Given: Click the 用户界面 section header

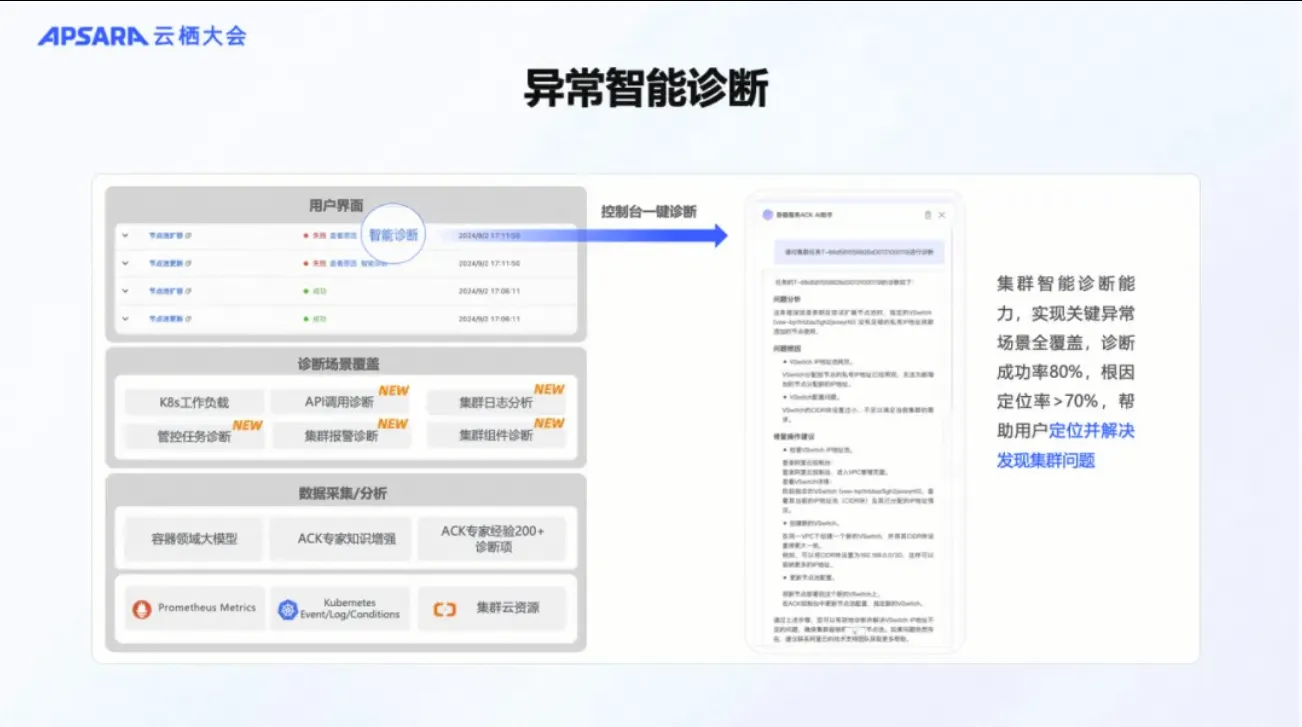Looking at the screenshot, I should 336,205.
